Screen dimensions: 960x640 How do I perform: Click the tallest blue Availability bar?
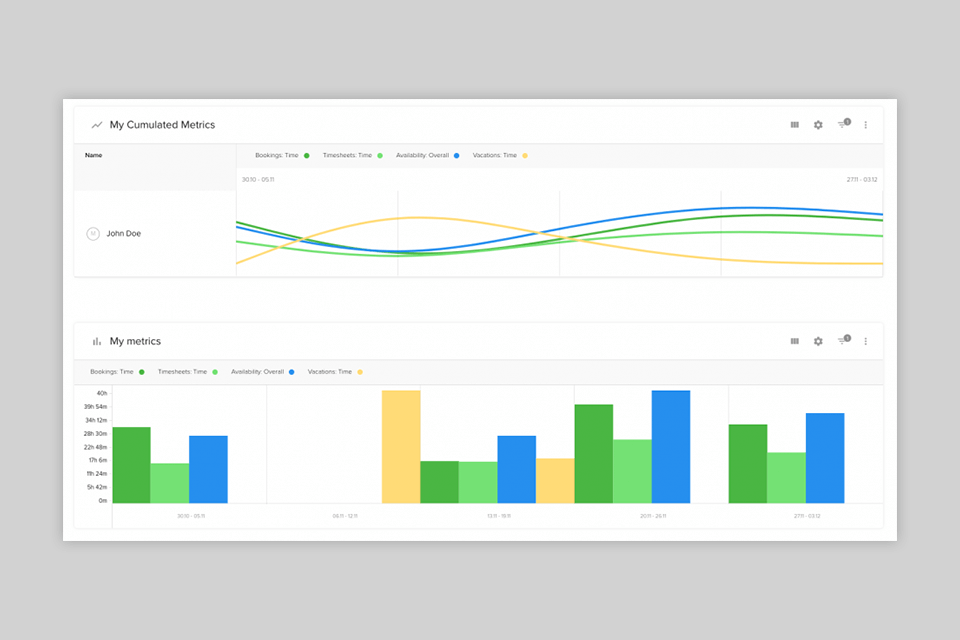coord(671,447)
